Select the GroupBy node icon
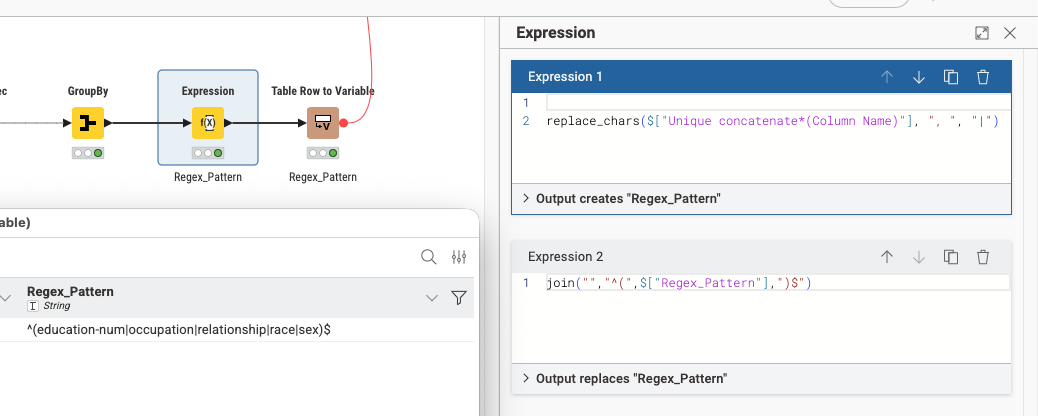Viewport: 1038px width, 416px height. [88, 123]
